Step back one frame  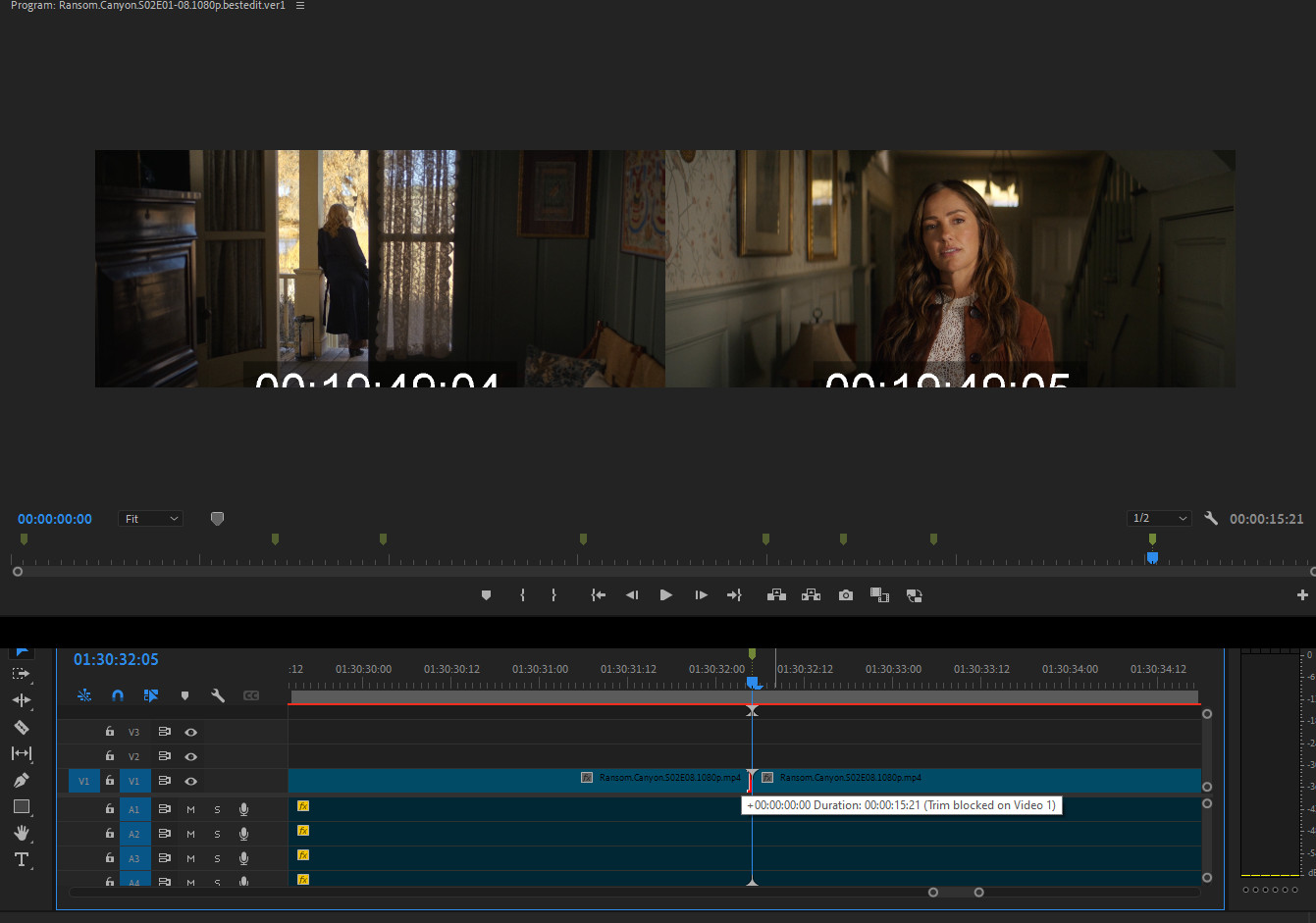tap(632, 595)
